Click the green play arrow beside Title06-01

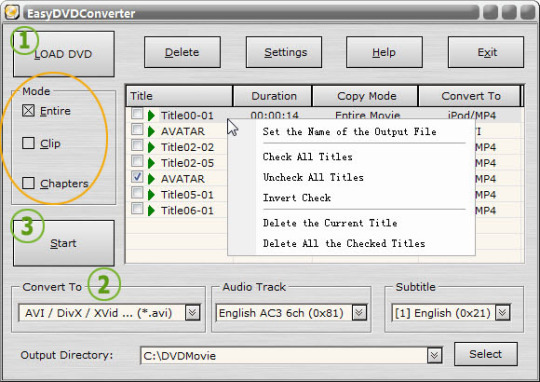pos(151,210)
